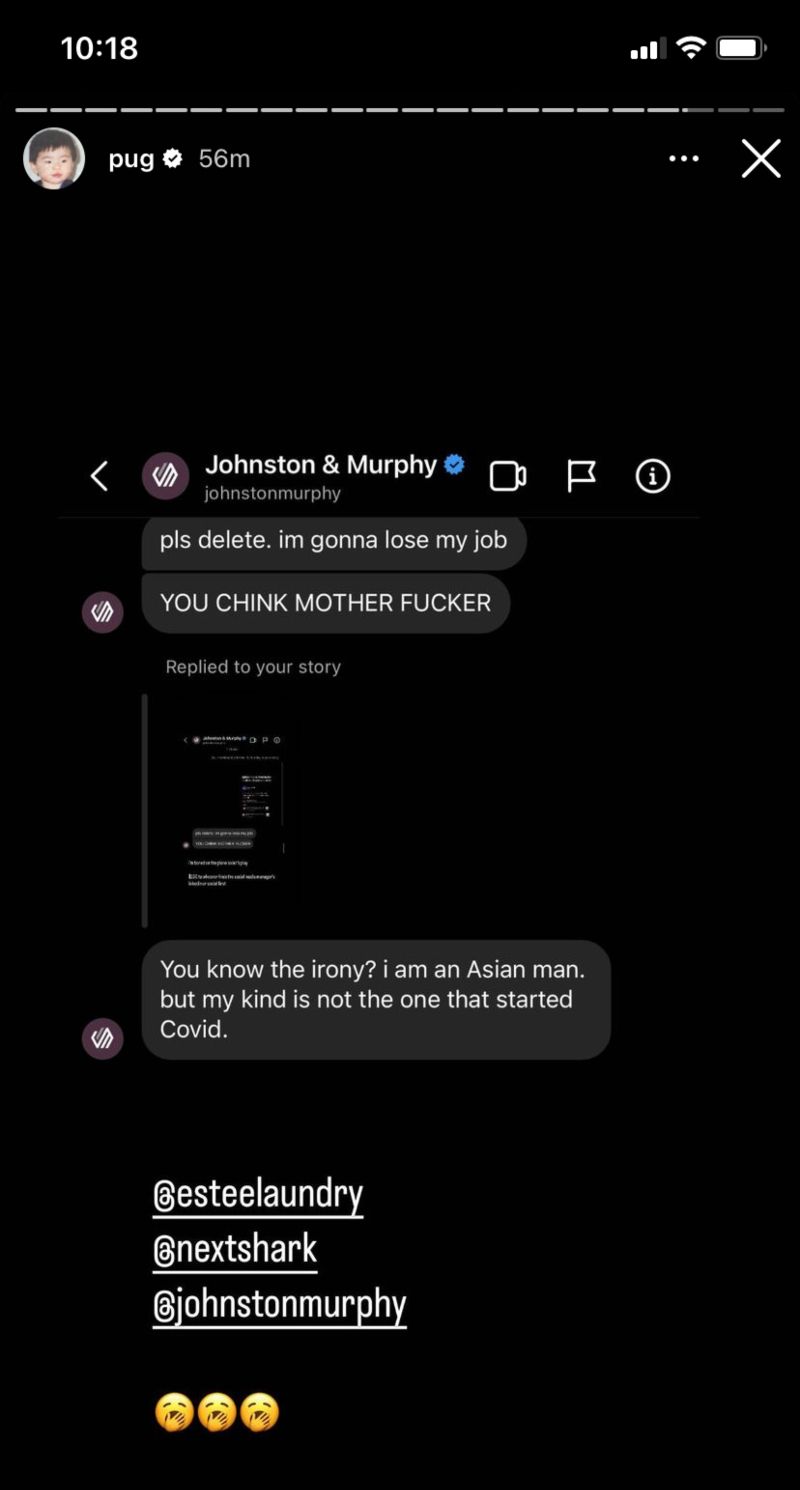Tap the @esteelaundry mention
Screen dimensions: 800x1490
[258, 1195]
